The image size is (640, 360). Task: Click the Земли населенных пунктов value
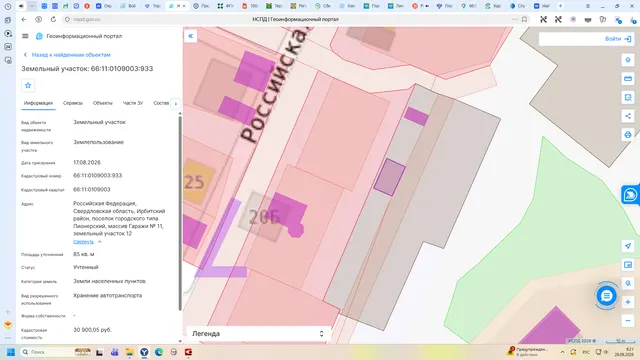pyautogui.click(x=109, y=281)
